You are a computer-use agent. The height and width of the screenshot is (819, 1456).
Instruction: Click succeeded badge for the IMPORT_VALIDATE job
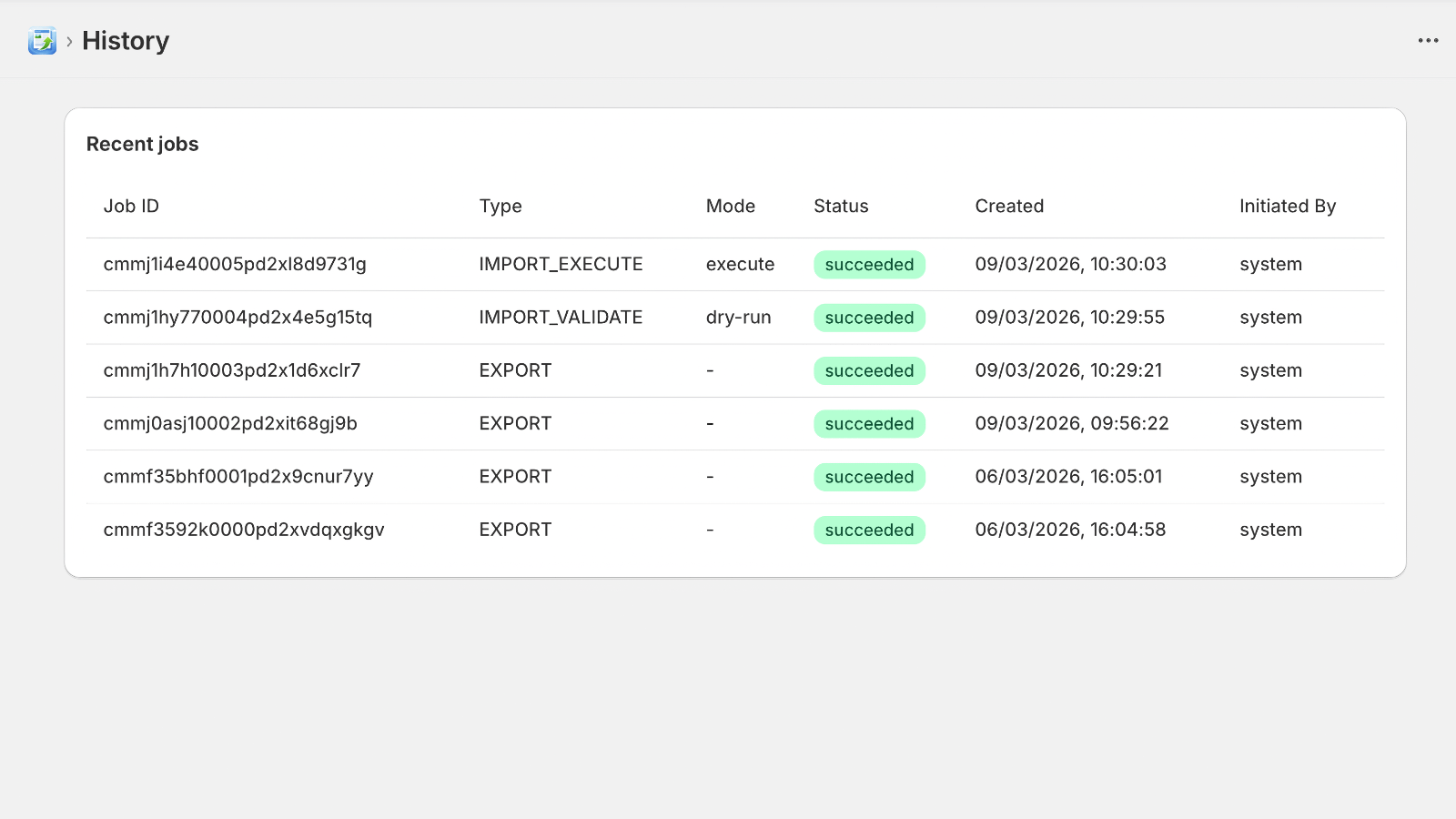tap(869, 318)
